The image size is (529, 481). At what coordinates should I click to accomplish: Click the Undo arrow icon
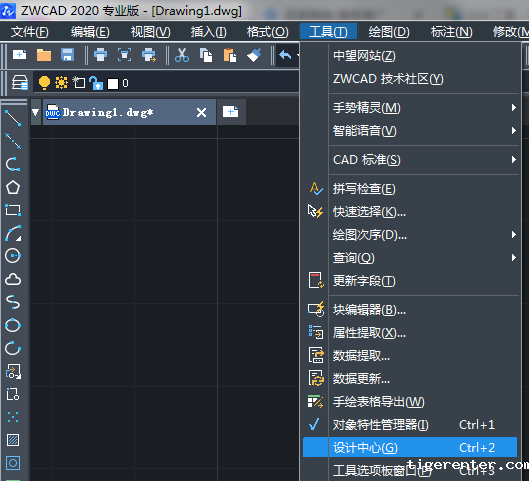pyautogui.click(x=285, y=55)
